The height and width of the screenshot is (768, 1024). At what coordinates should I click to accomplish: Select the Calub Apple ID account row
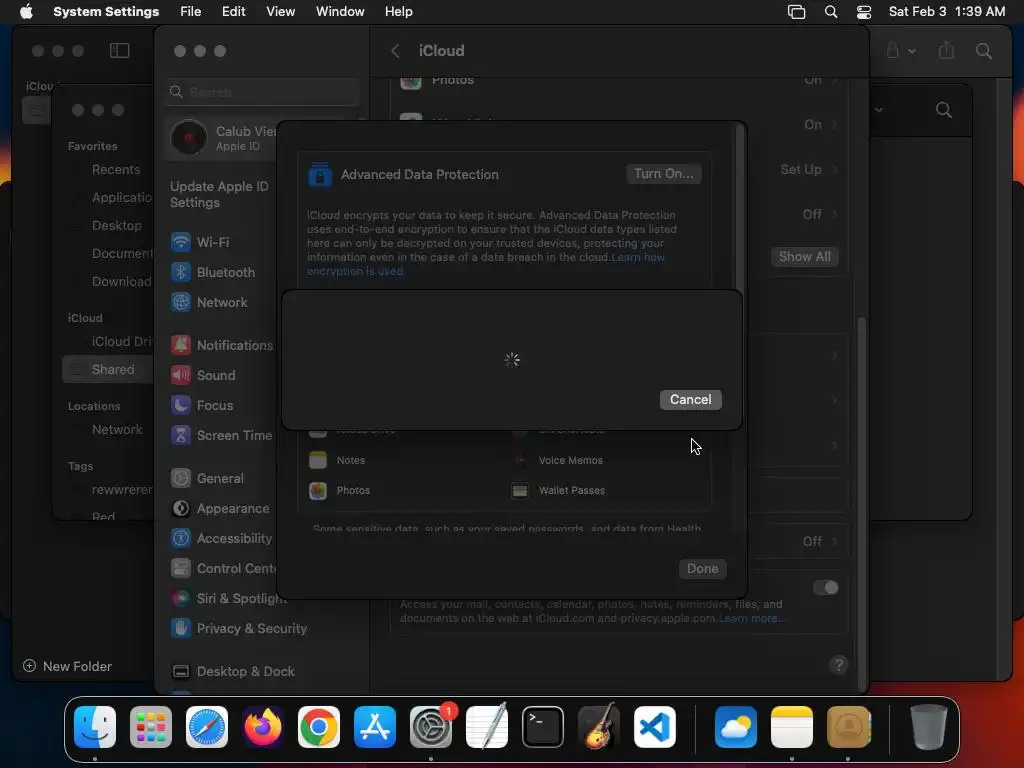click(222, 138)
